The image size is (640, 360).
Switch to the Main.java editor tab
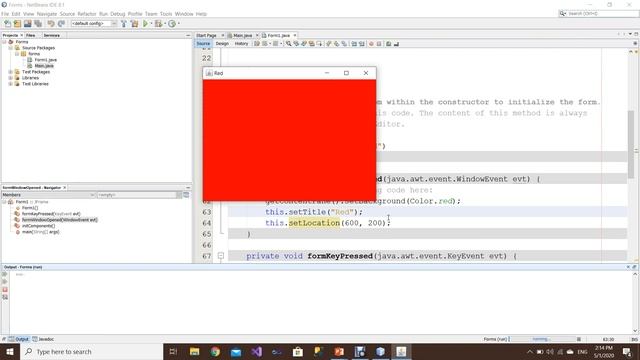coord(242,36)
